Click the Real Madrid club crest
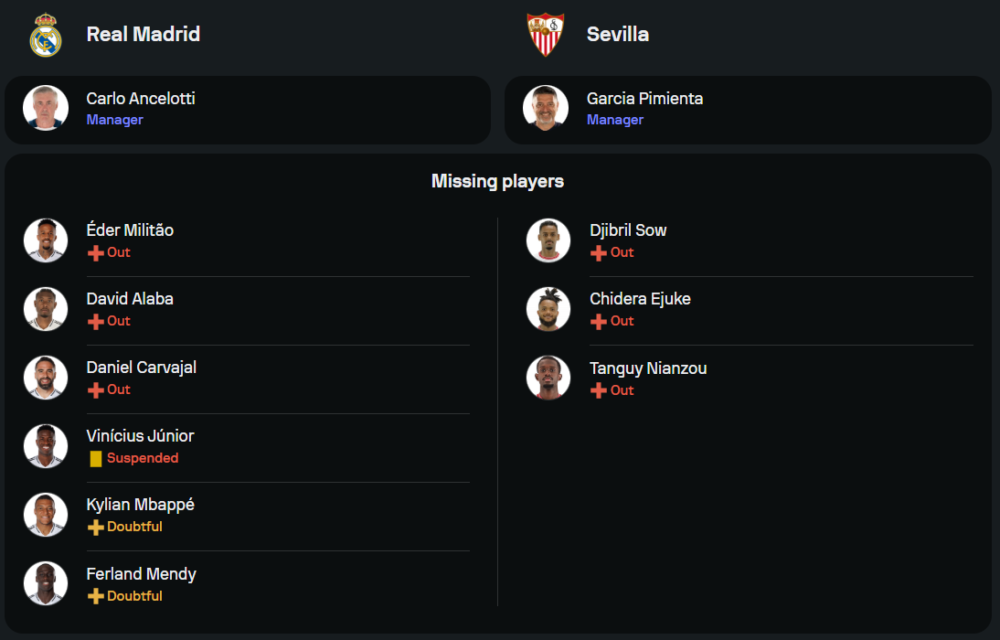Image resolution: width=1000 pixels, height=640 pixels. [45, 35]
